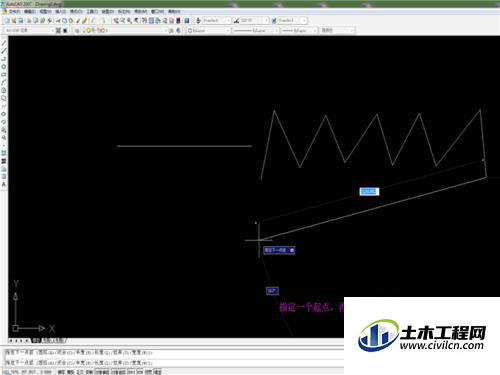The width and height of the screenshot is (500, 375).
Task: Open the 文件(F) File menu
Action: pos(14,11)
